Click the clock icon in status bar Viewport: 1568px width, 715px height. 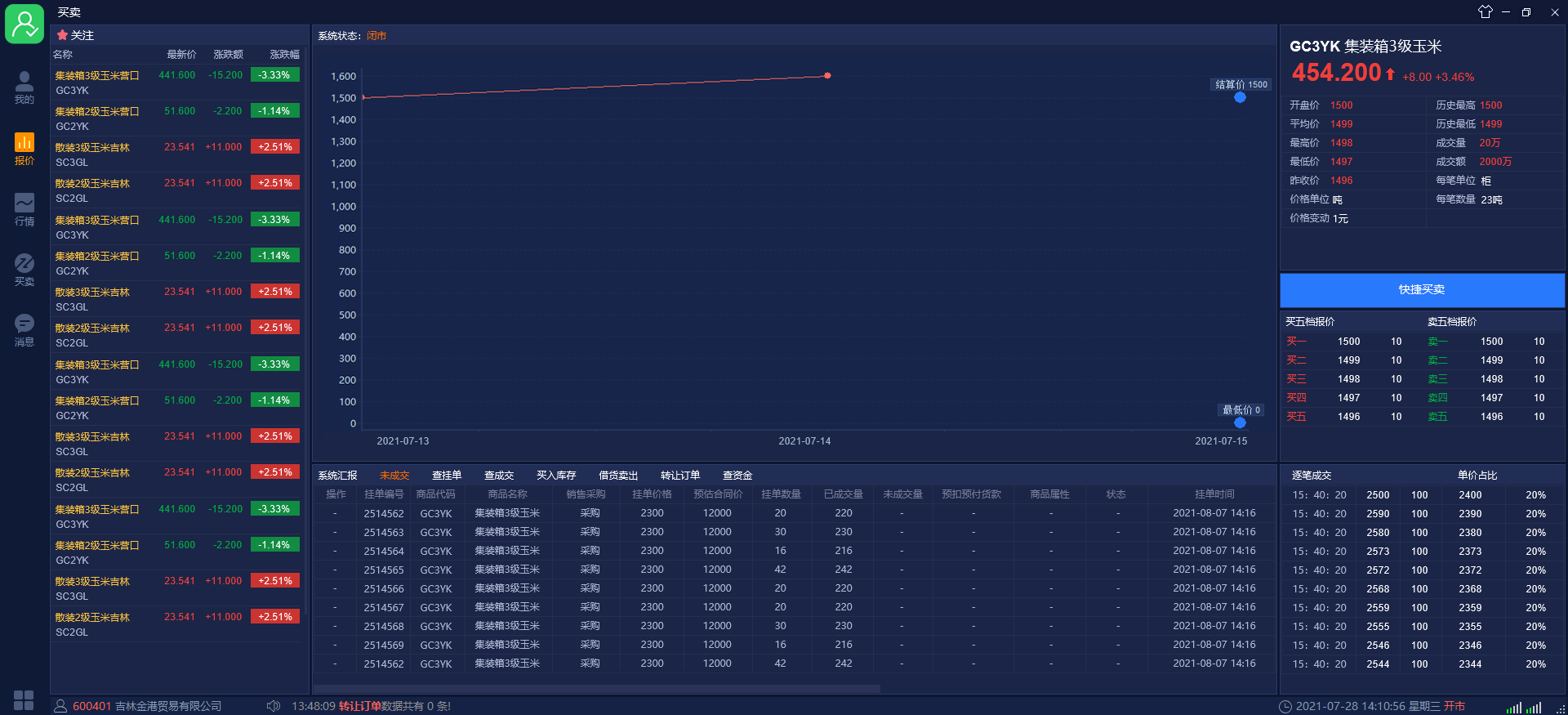pos(1285,706)
